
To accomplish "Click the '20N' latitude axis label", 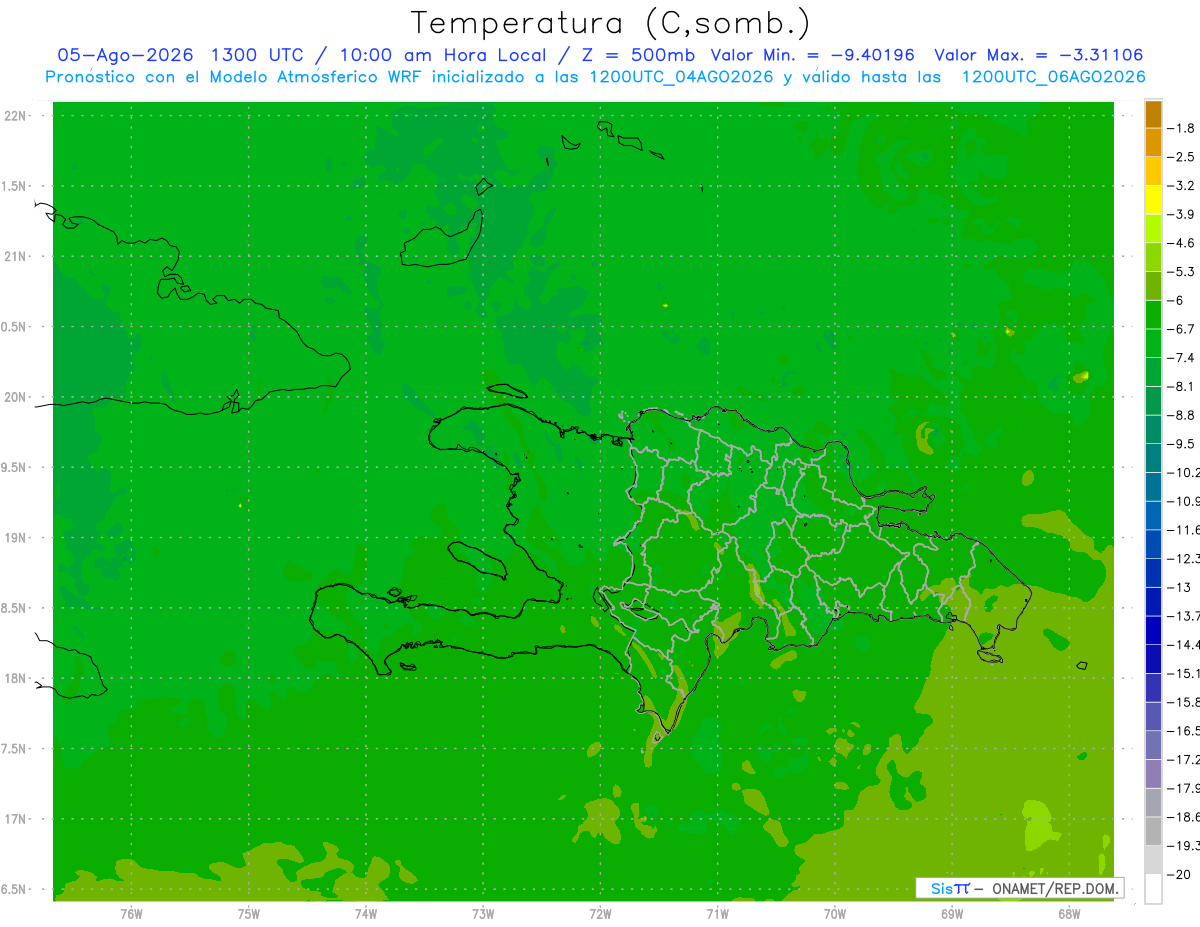I will (14, 397).
